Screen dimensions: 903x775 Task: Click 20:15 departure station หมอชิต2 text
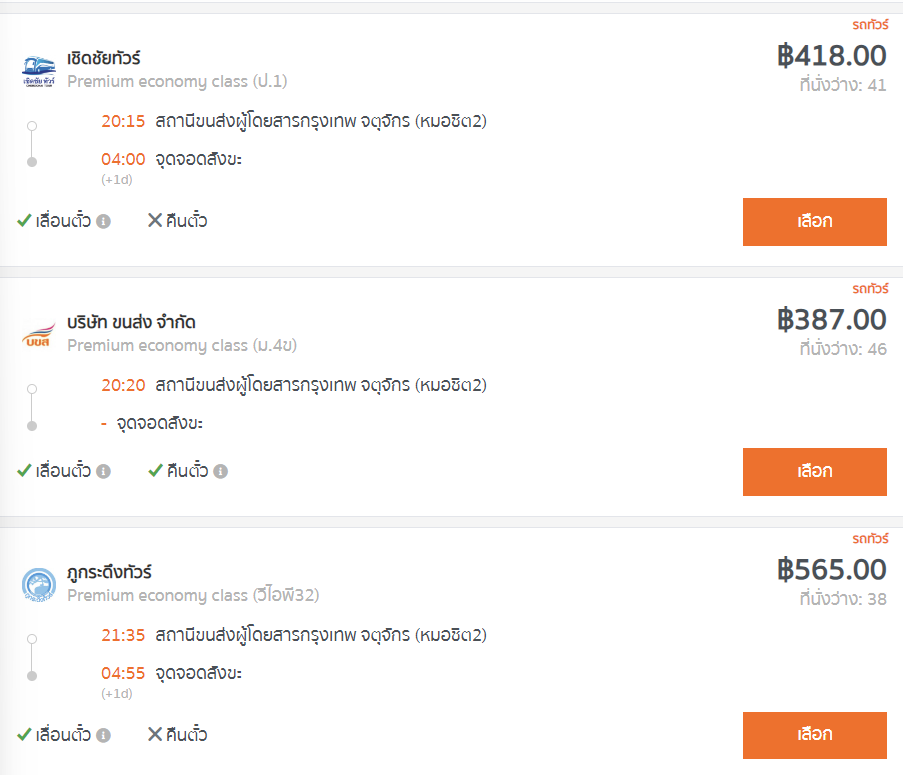(x=321, y=121)
